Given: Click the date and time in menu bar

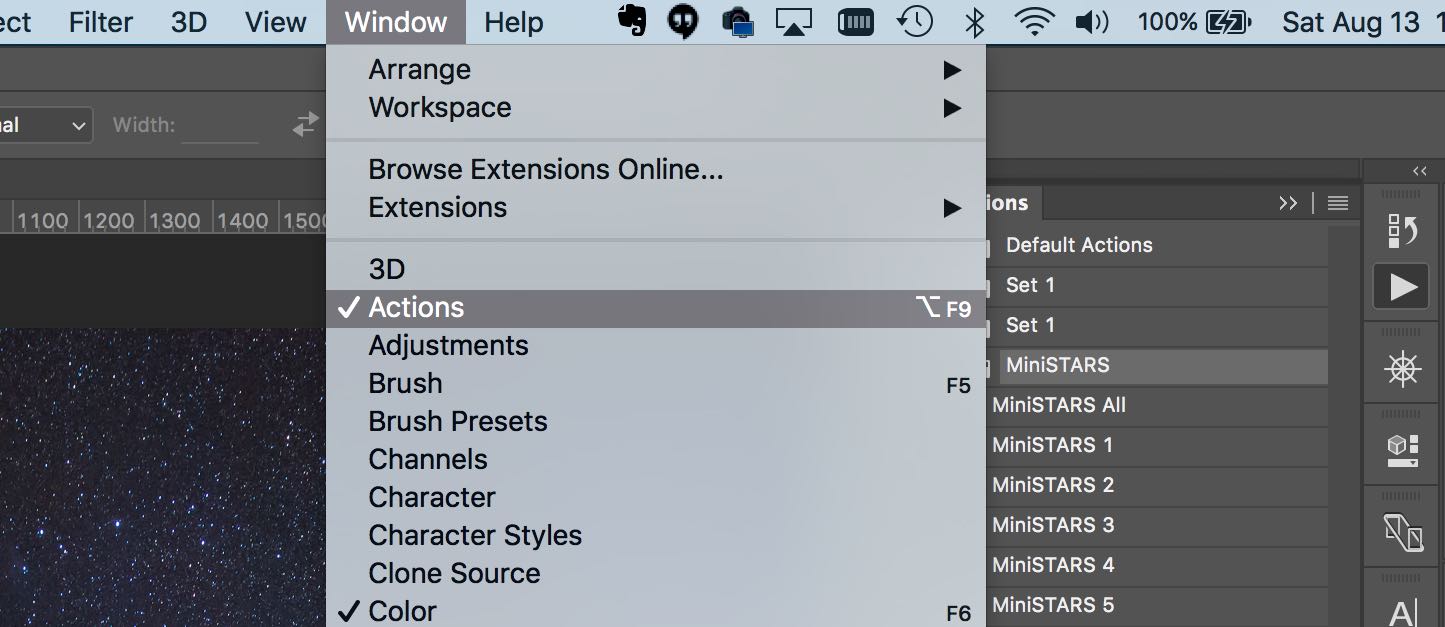Looking at the screenshot, I should point(1361,22).
